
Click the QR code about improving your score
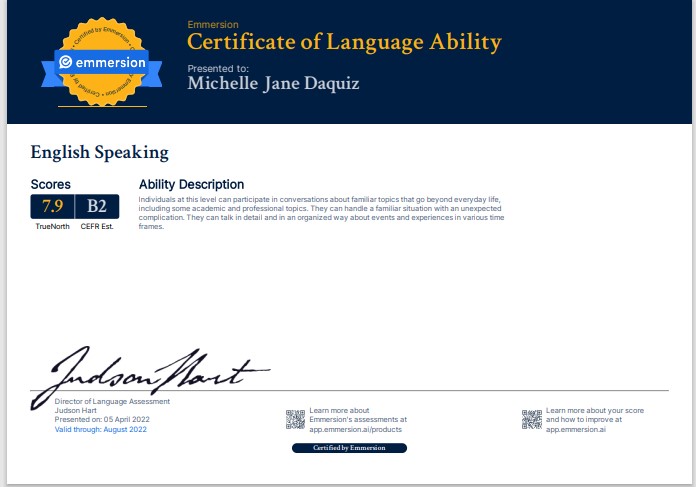point(532,420)
